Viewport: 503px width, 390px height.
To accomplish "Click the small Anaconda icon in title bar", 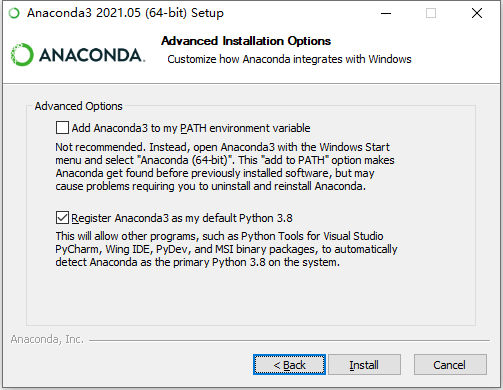I will tap(14, 13).
